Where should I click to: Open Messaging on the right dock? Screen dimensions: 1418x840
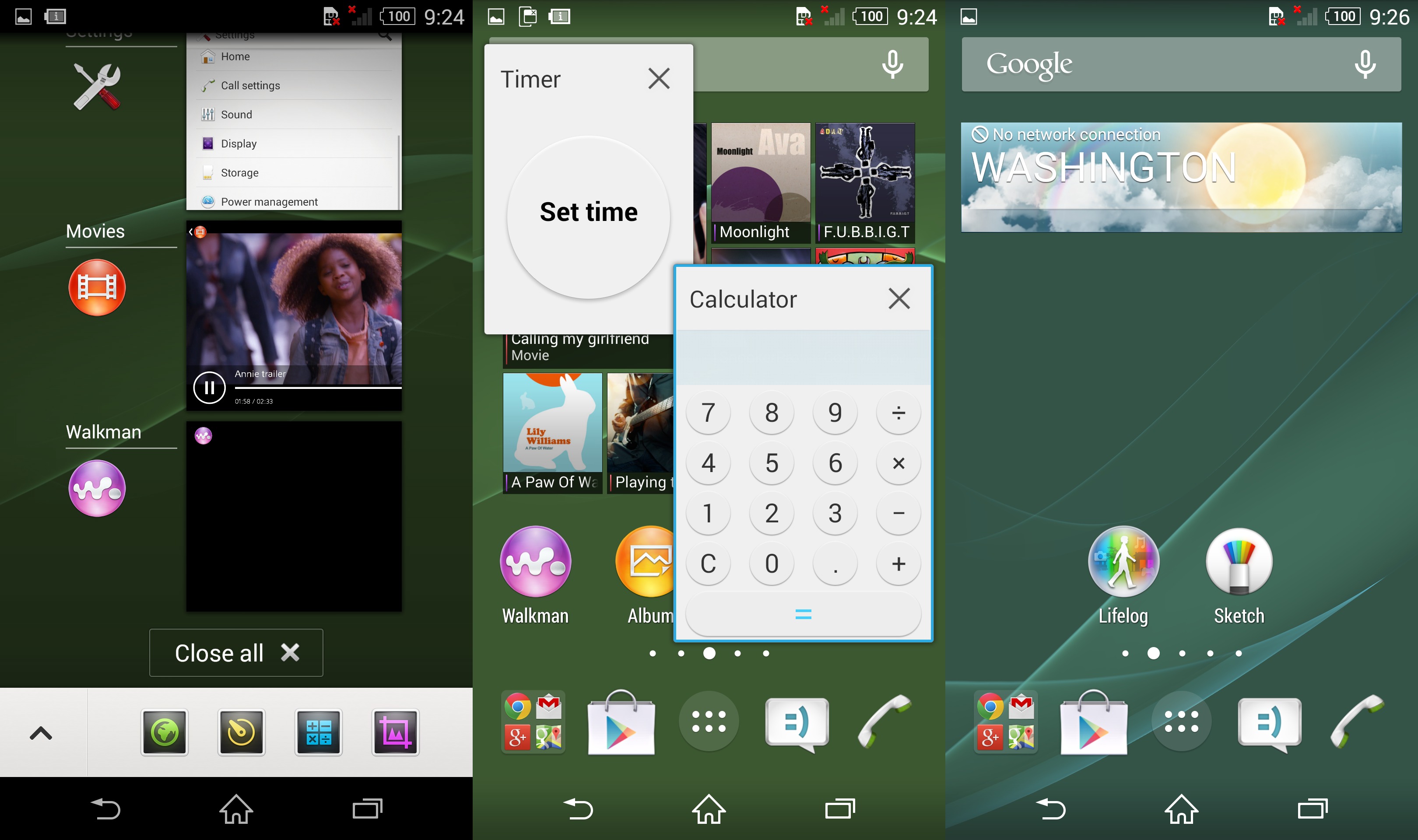[x=1270, y=724]
